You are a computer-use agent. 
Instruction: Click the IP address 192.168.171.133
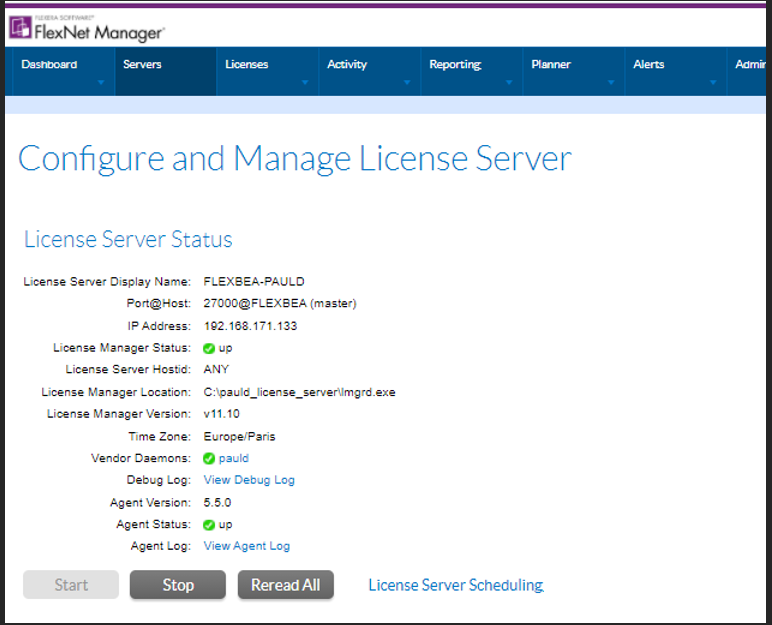pyautogui.click(x=251, y=326)
